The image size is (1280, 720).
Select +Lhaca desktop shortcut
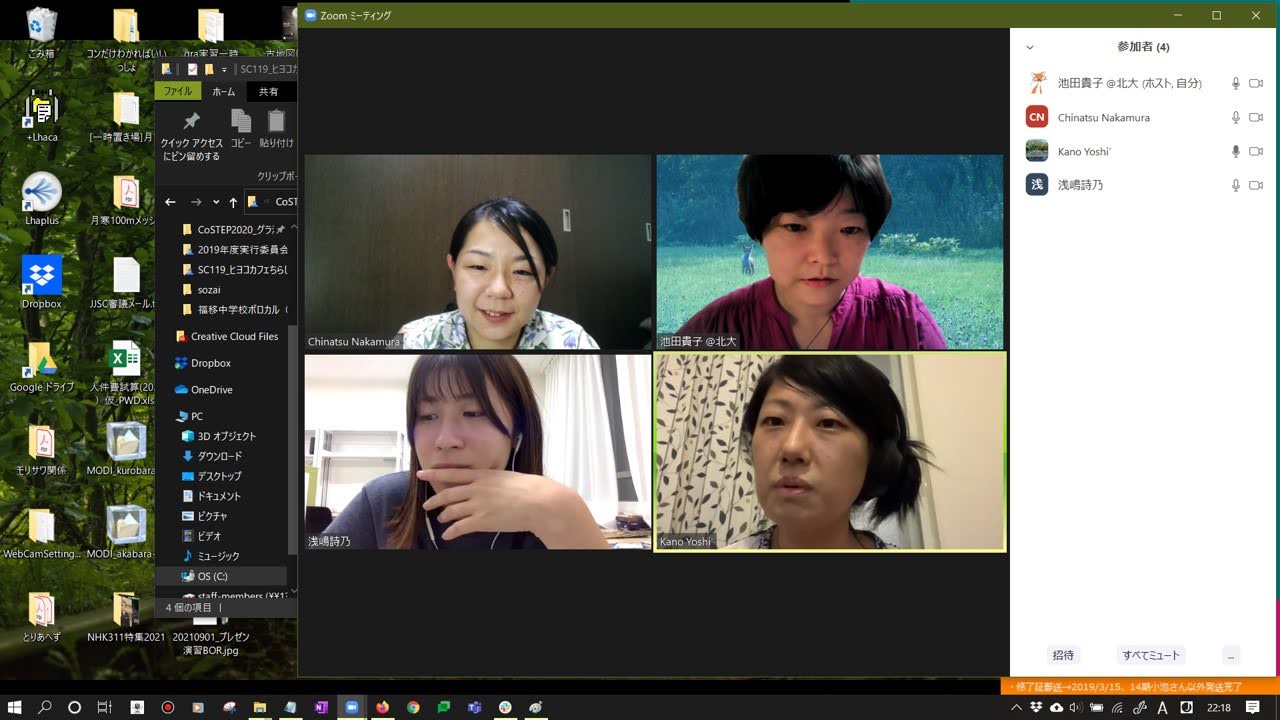point(41,116)
